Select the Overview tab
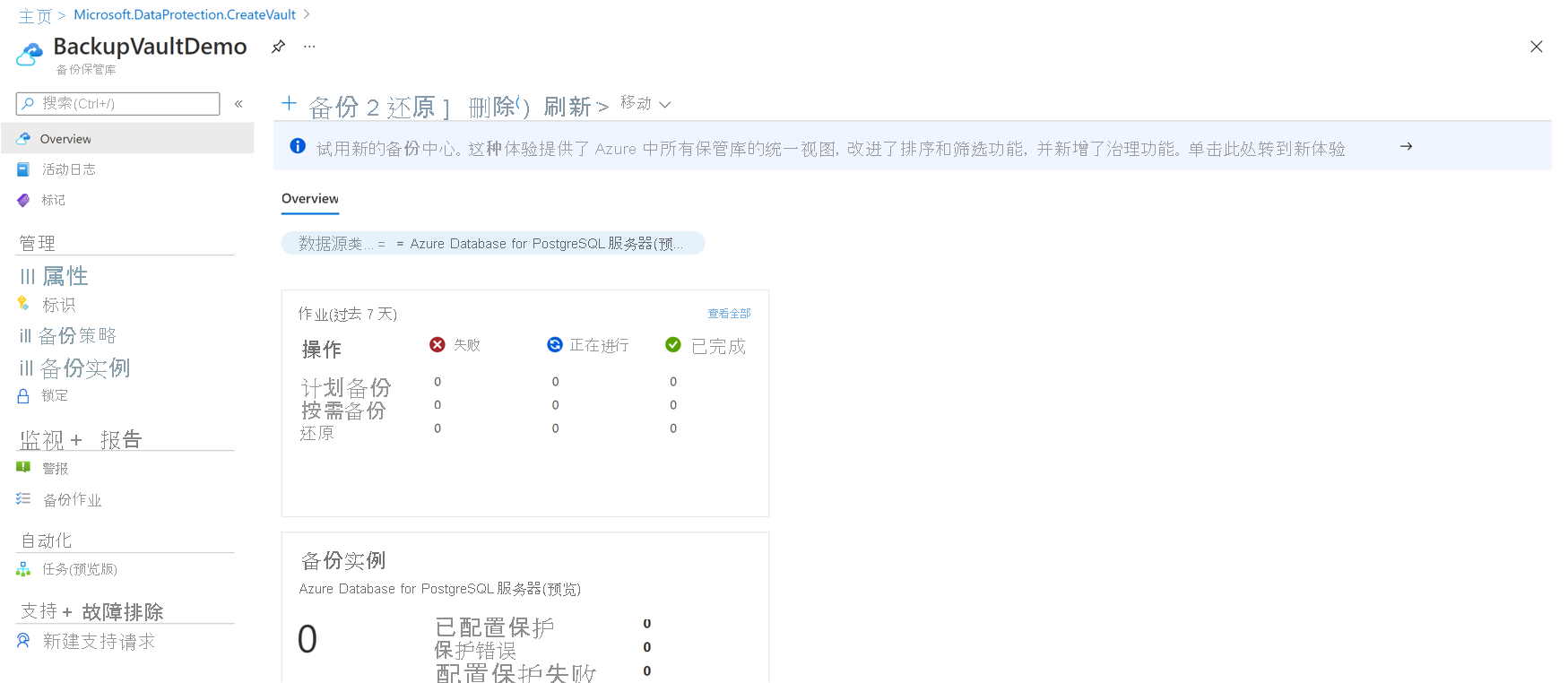This screenshot has height=683, width=1568. (310, 199)
